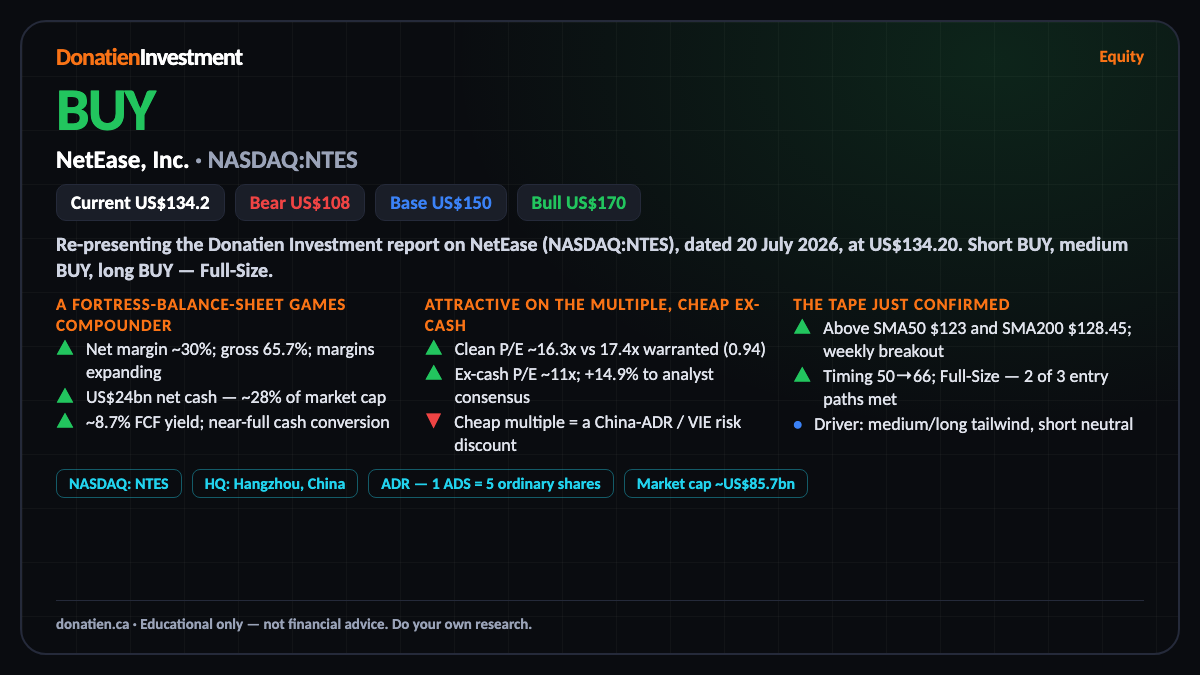Click the green triangle next to Clean P/E ~16.3x
Image resolution: width=1200 pixels, height=675 pixels.
click(433, 349)
